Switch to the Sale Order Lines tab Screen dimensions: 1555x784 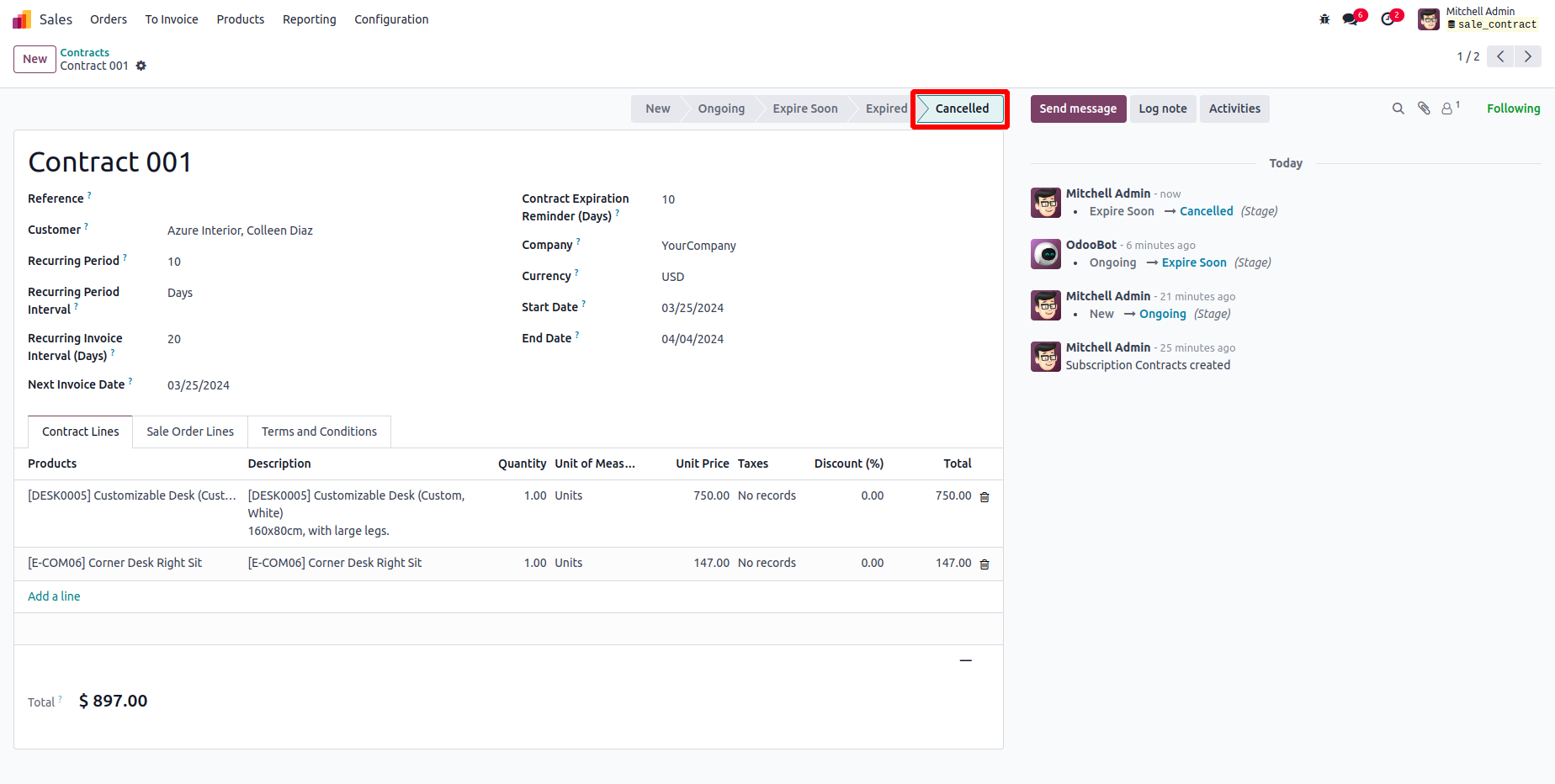pyautogui.click(x=190, y=432)
